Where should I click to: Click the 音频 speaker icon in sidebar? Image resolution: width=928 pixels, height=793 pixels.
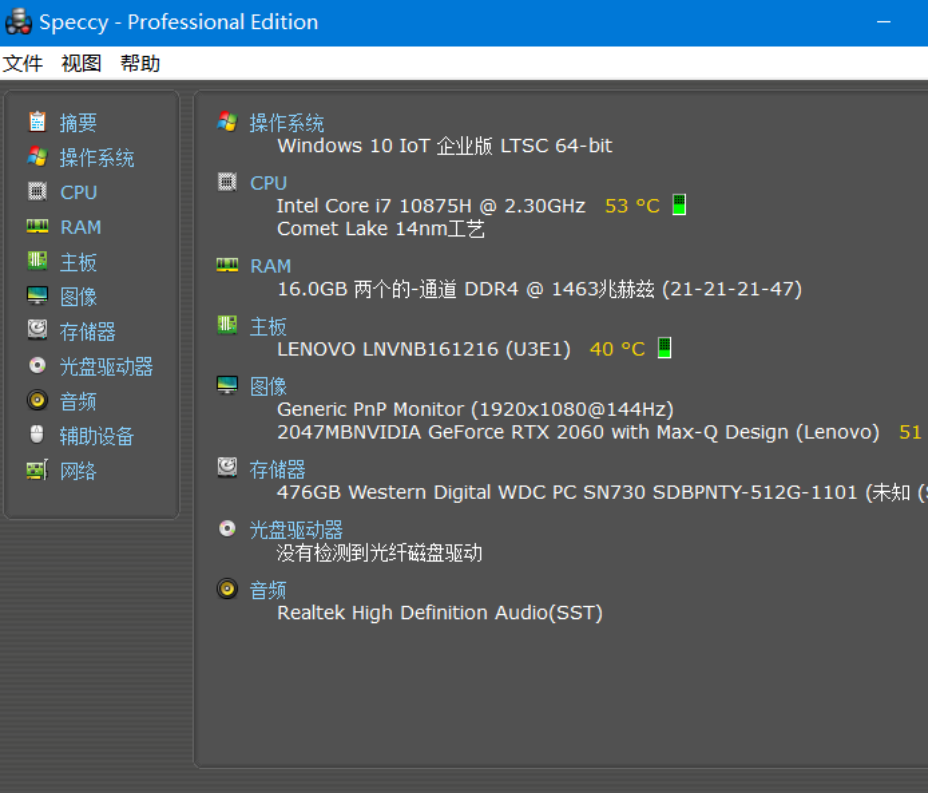37,401
